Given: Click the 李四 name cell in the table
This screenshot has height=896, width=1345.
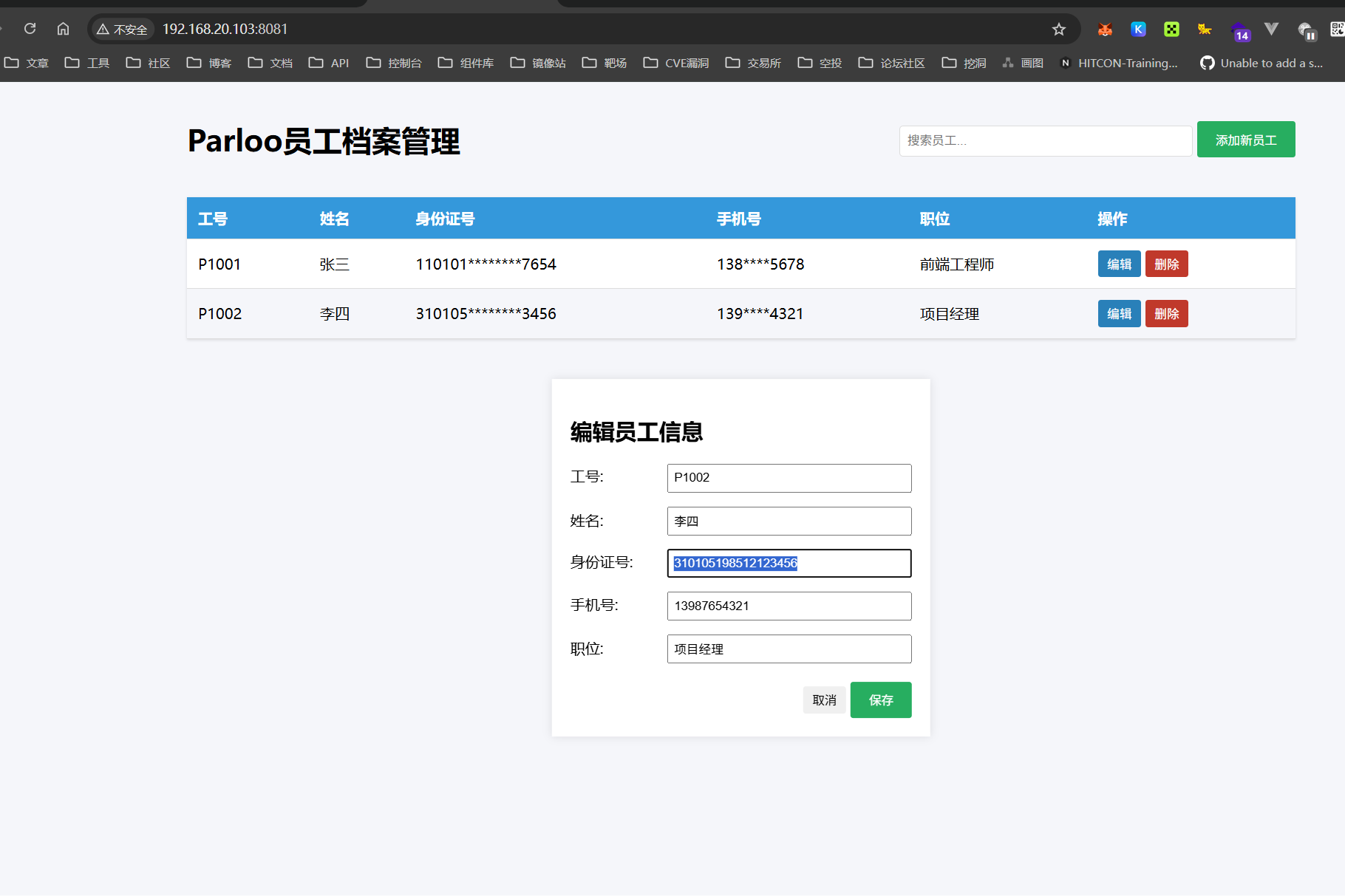Looking at the screenshot, I should click(334, 313).
